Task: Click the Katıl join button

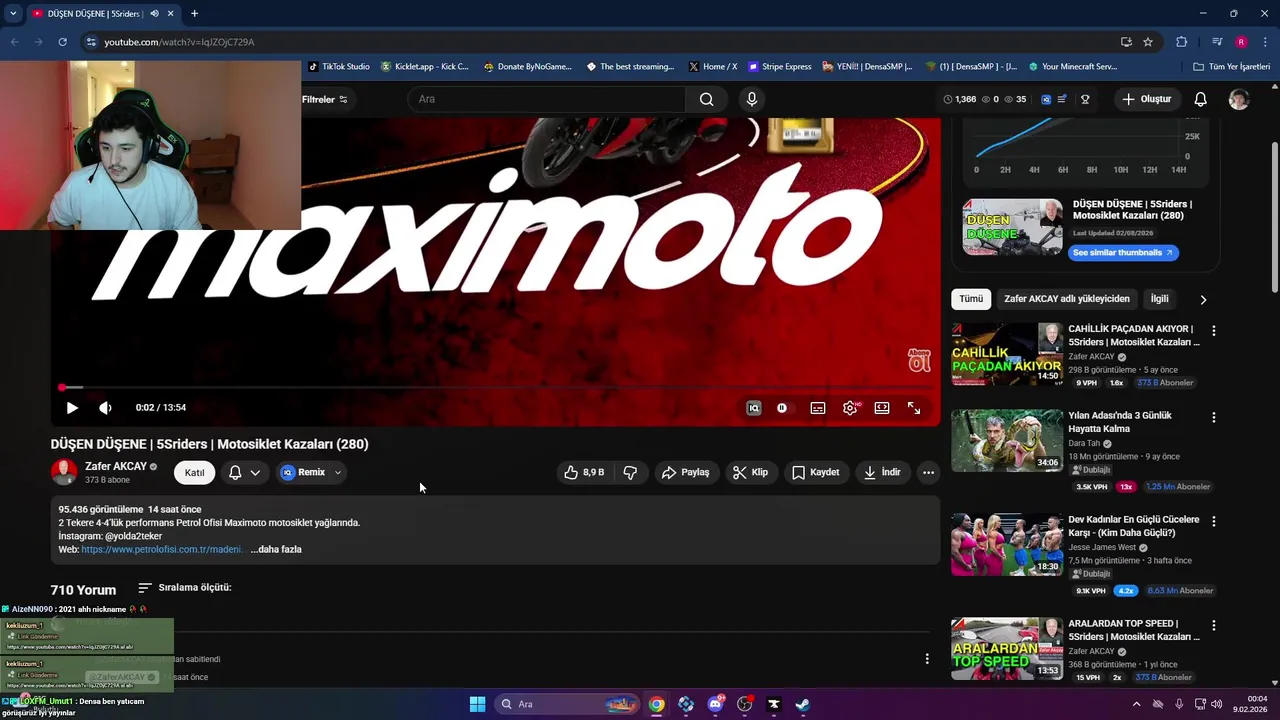Action: pos(194,472)
